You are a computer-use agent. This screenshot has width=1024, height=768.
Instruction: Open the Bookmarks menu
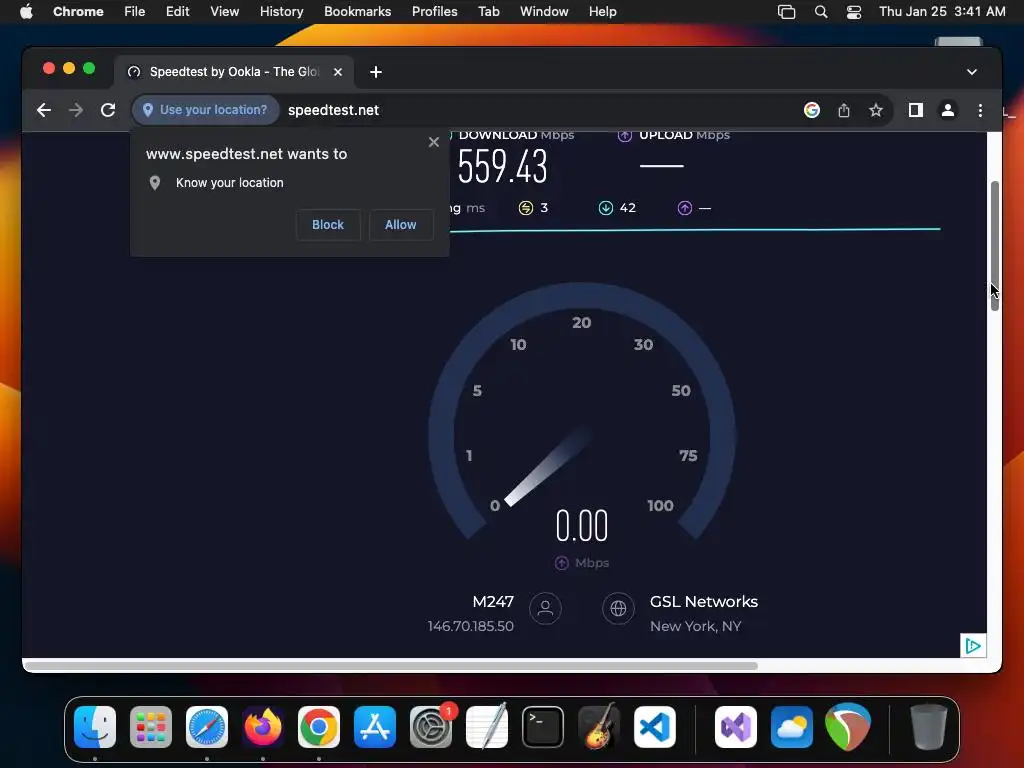(357, 12)
